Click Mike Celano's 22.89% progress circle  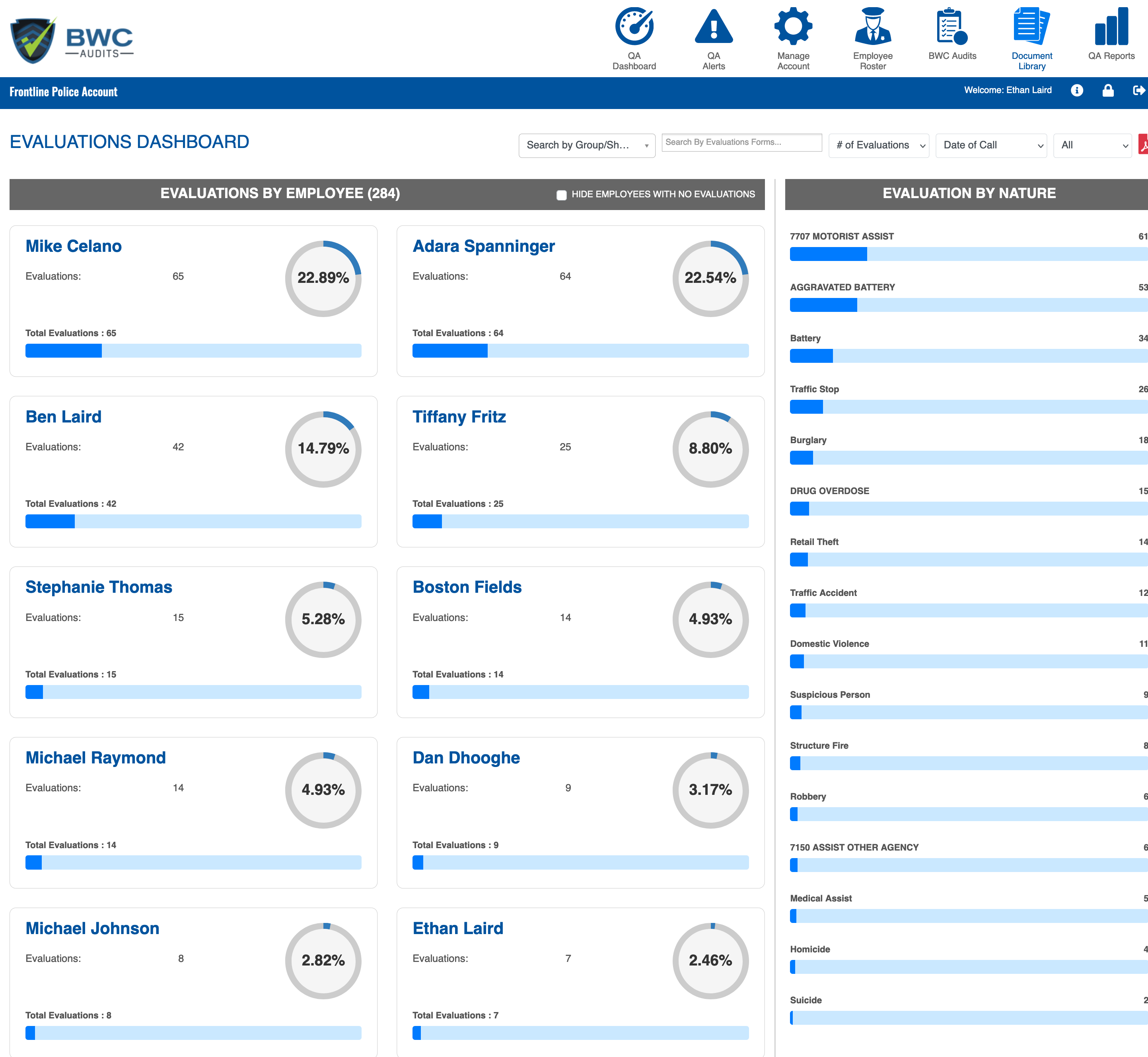(323, 278)
